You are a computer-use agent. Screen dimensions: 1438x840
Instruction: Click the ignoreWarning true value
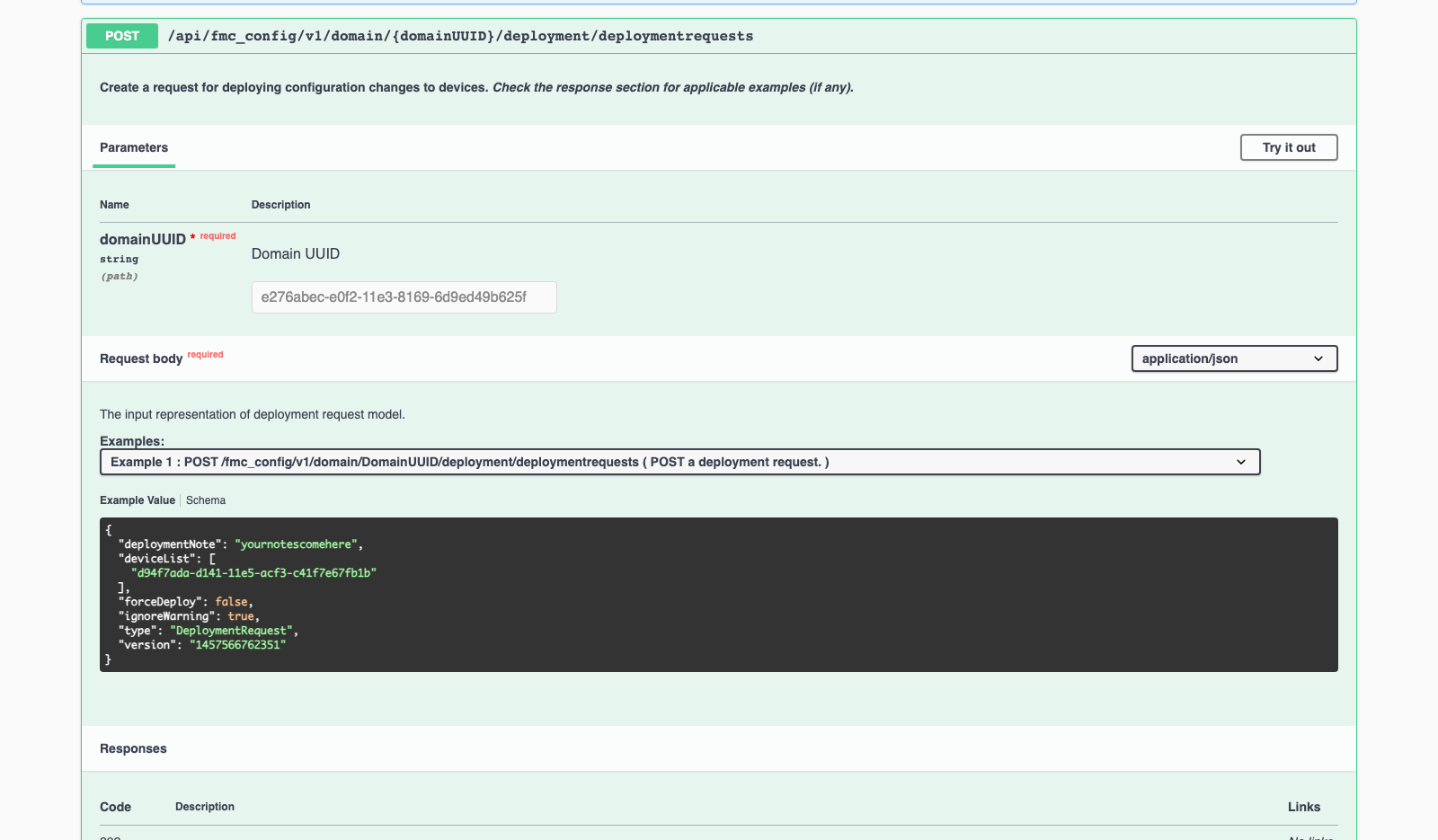(241, 616)
